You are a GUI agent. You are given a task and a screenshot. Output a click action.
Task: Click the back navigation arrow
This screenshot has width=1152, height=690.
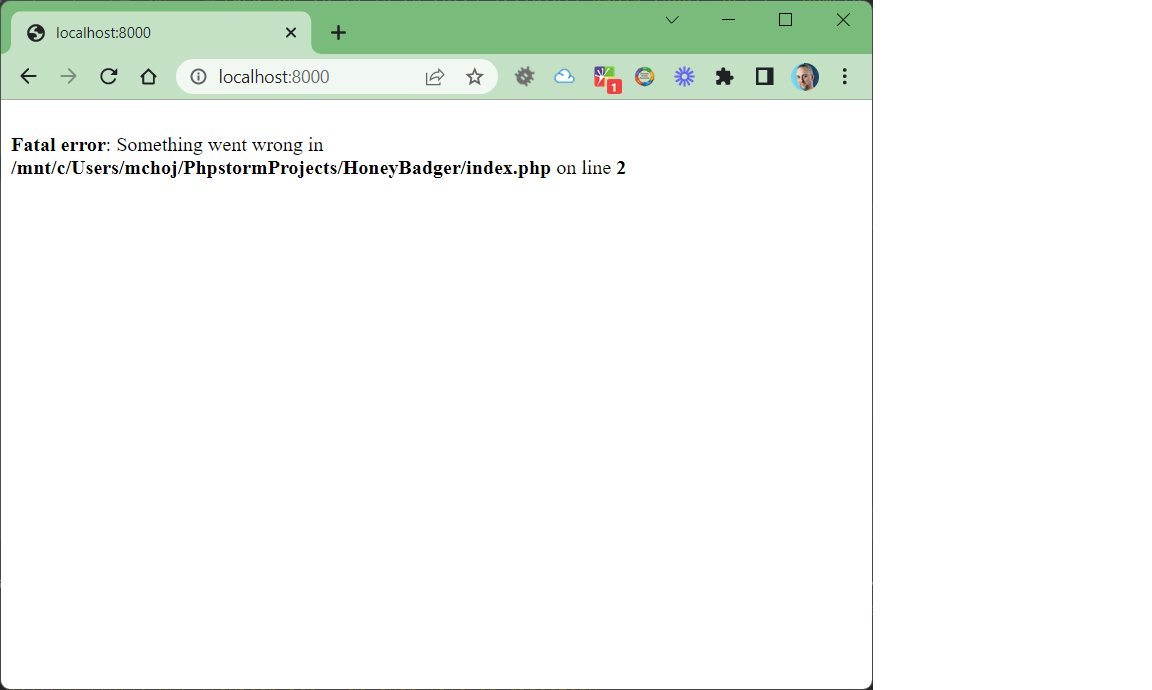click(x=28, y=76)
